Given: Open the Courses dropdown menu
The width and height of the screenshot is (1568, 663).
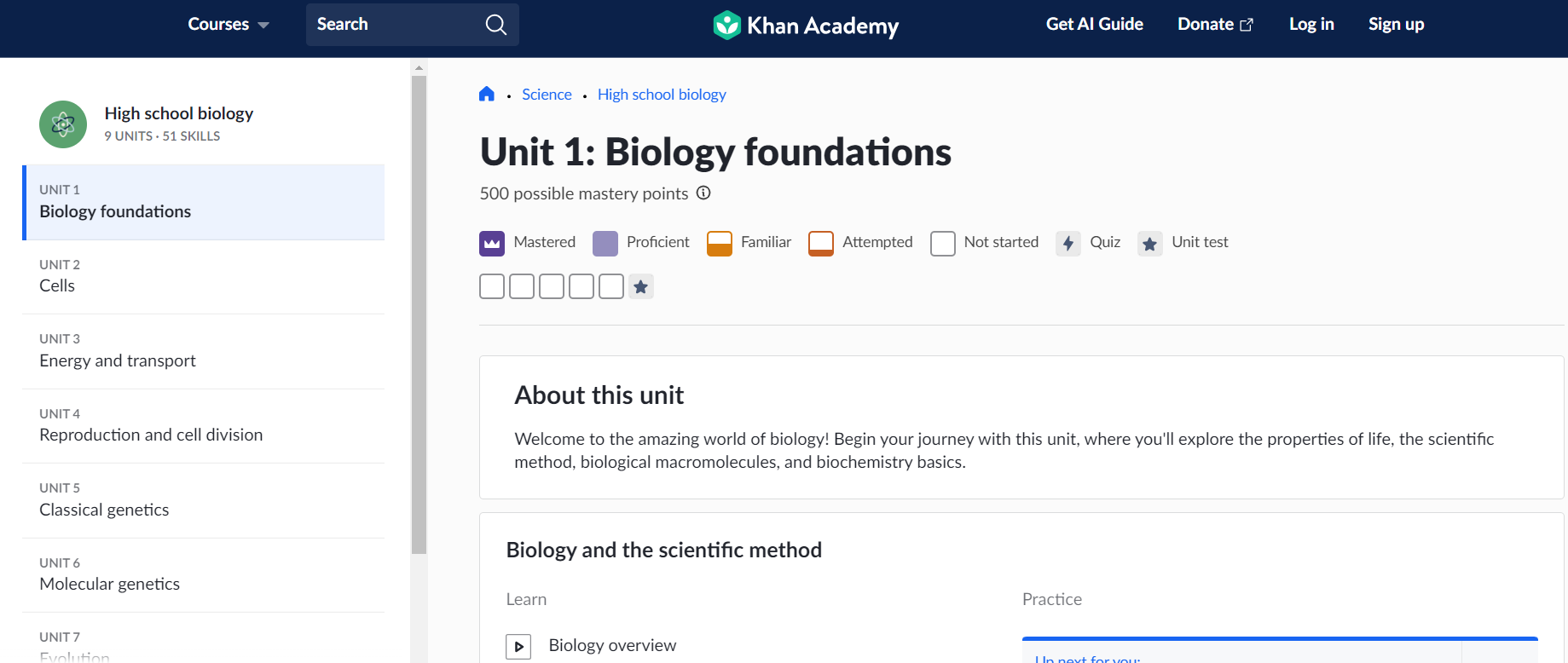Looking at the screenshot, I should 228,25.
